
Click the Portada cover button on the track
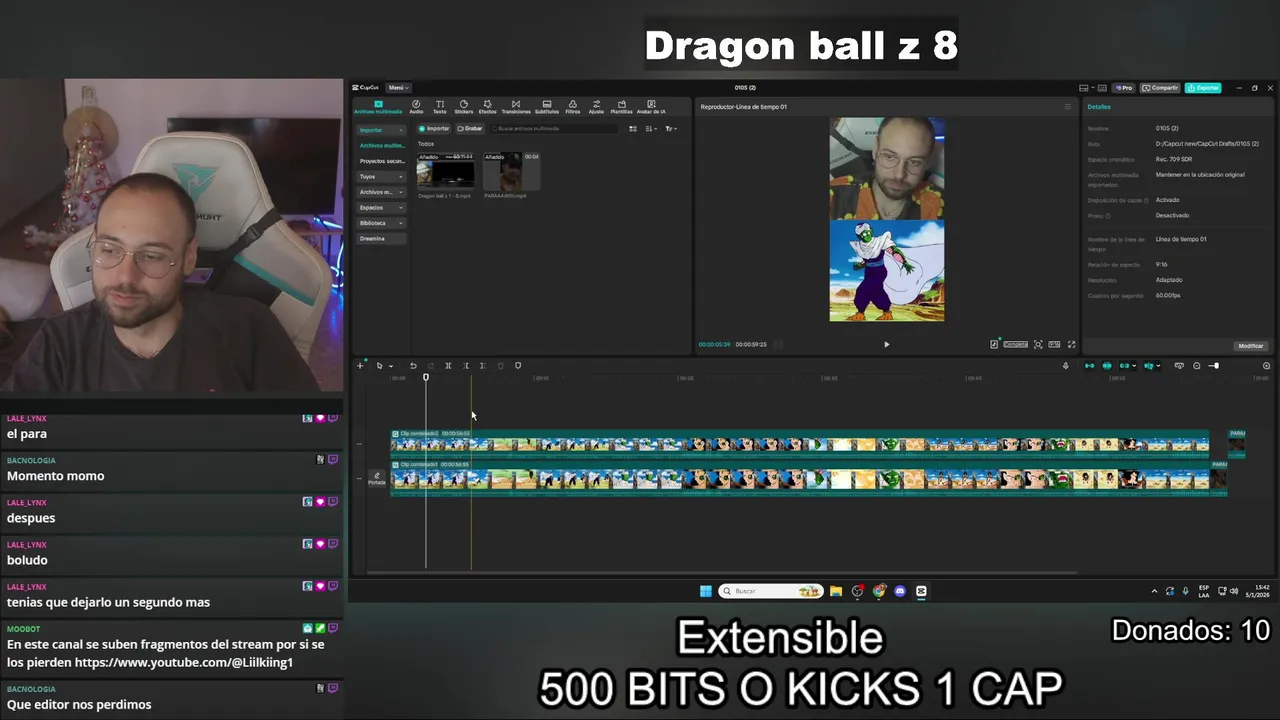pyautogui.click(x=376, y=479)
